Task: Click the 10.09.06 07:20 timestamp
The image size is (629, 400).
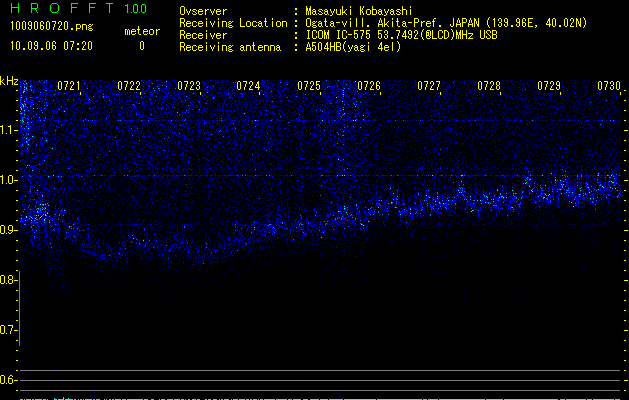Action: [x=51, y=46]
